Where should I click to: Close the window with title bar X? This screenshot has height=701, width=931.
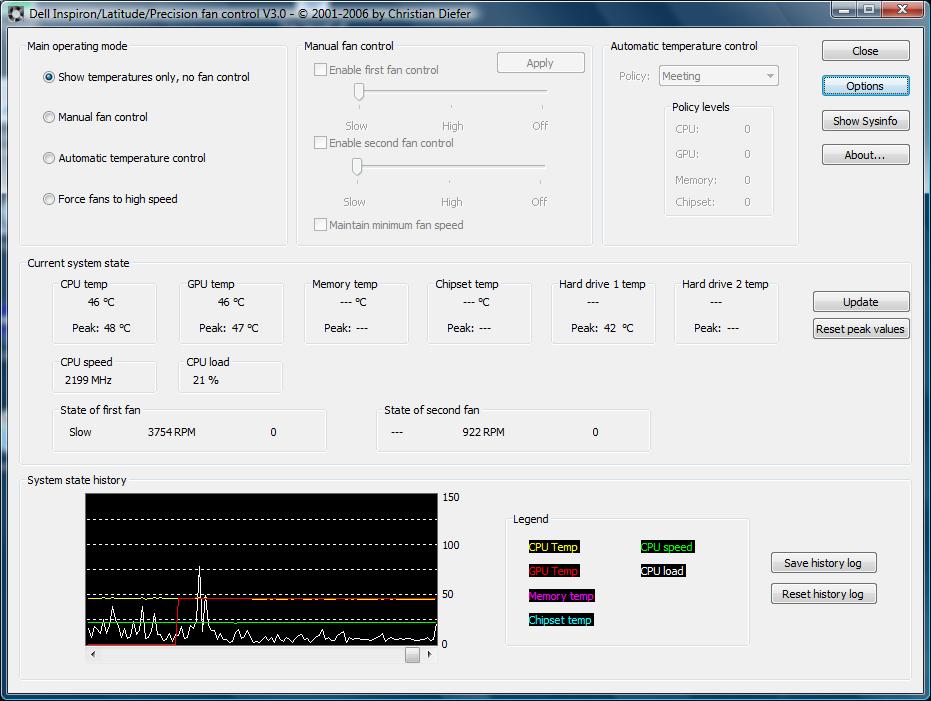(x=902, y=9)
